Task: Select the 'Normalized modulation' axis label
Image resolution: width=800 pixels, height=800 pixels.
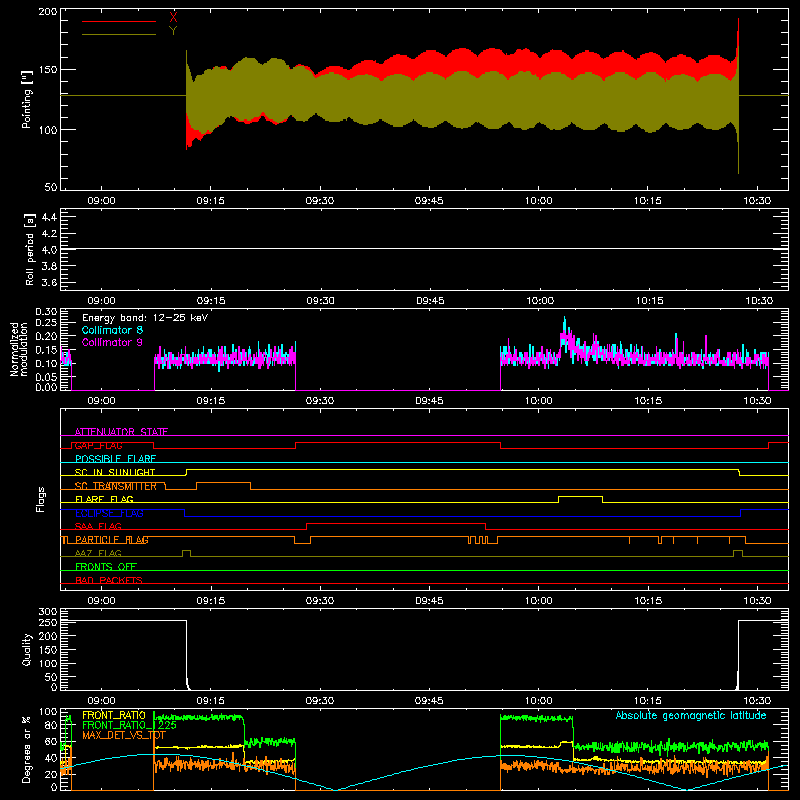Action: pyautogui.click(x=19, y=349)
